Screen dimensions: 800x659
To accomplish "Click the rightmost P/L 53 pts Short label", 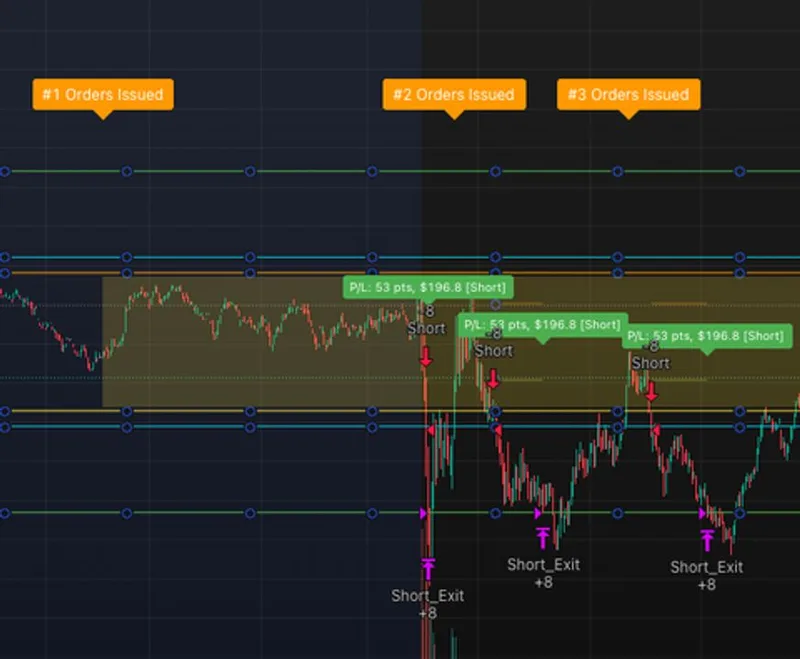I will tap(707, 336).
